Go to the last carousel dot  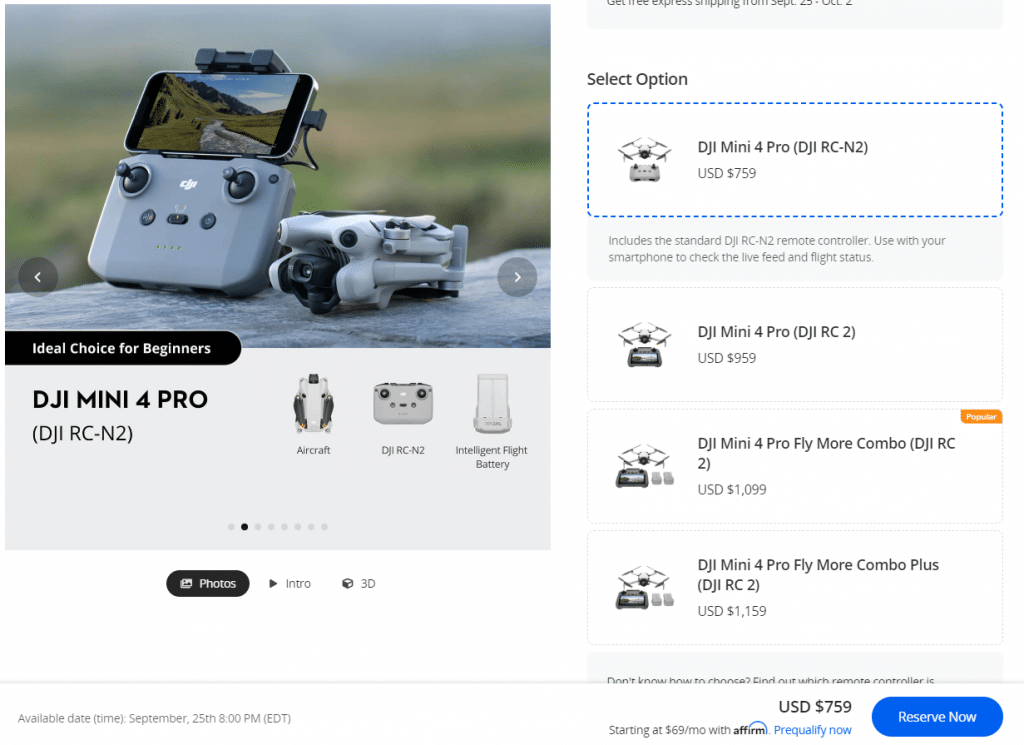(x=325, y=526)
